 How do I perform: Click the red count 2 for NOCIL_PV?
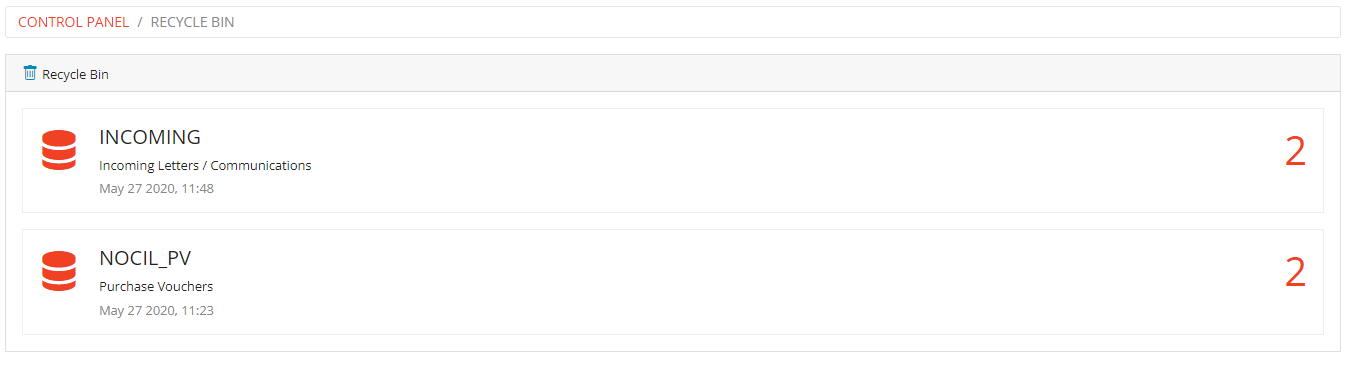coord(1295,273)
